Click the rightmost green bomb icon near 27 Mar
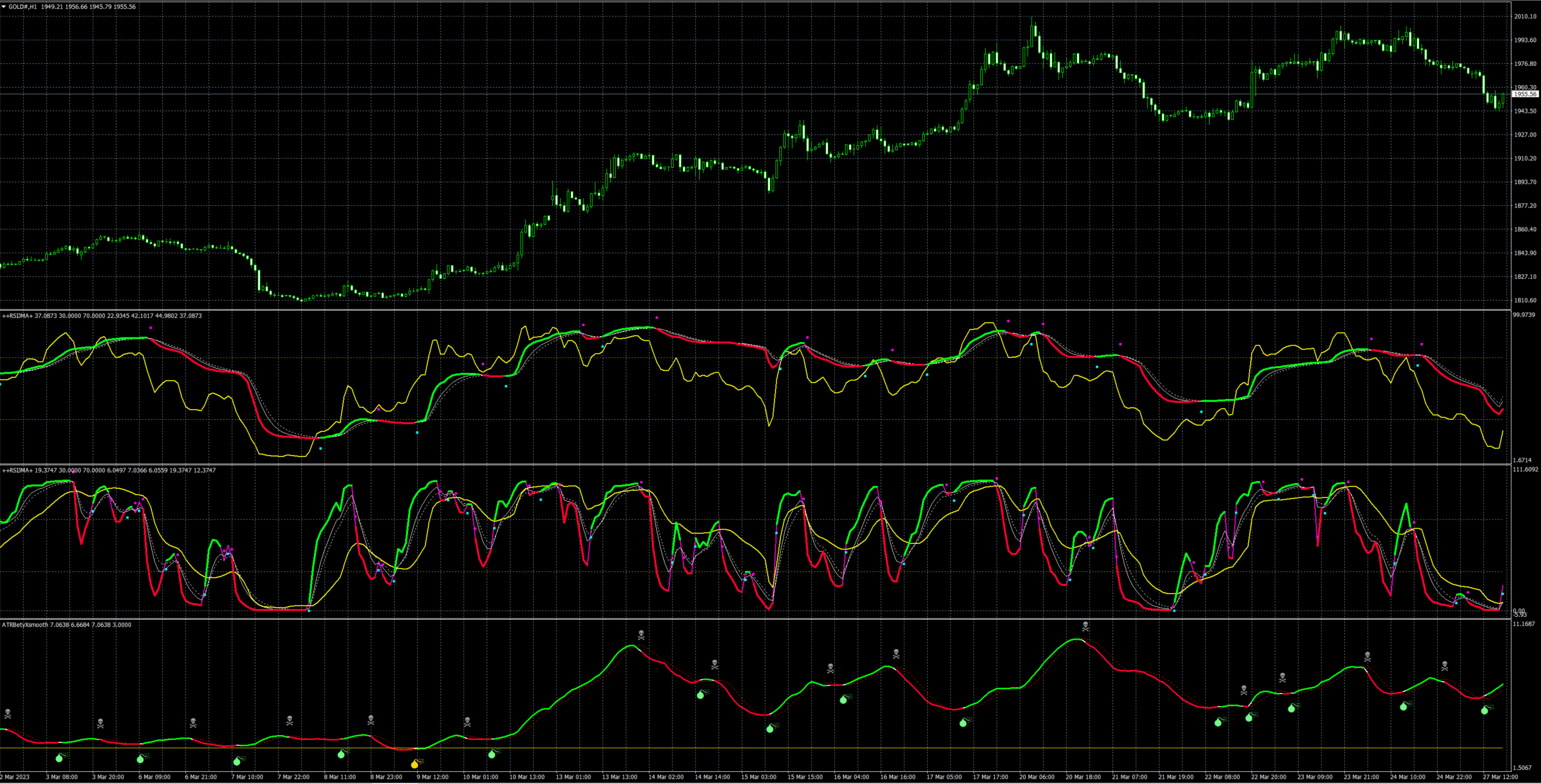This screenshot has width=1541, height=784. tap(1485, 710)
